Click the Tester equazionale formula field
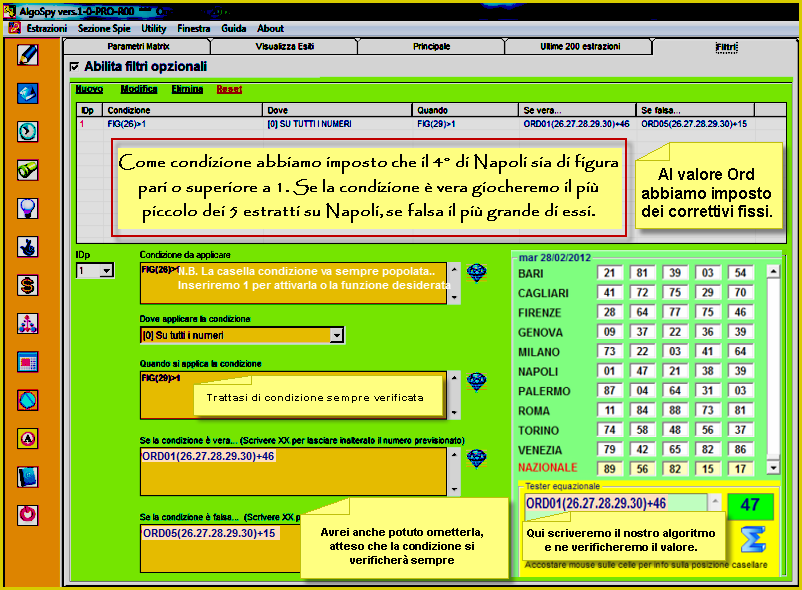 [616, 503]
